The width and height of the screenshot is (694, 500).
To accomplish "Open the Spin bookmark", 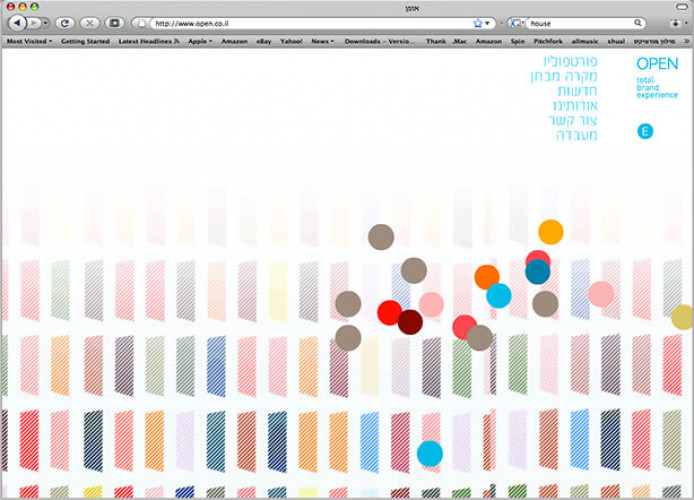I will (x=517, y=41).
